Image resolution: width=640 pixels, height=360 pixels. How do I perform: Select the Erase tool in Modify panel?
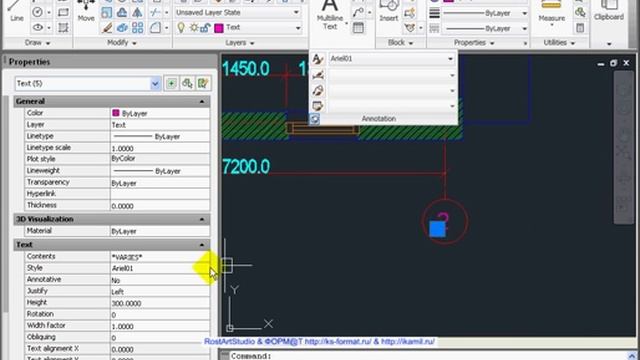(107, 28)
